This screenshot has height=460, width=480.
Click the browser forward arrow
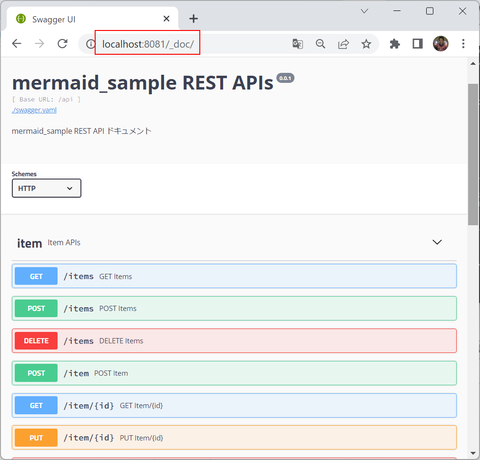(x=39, y=44)
